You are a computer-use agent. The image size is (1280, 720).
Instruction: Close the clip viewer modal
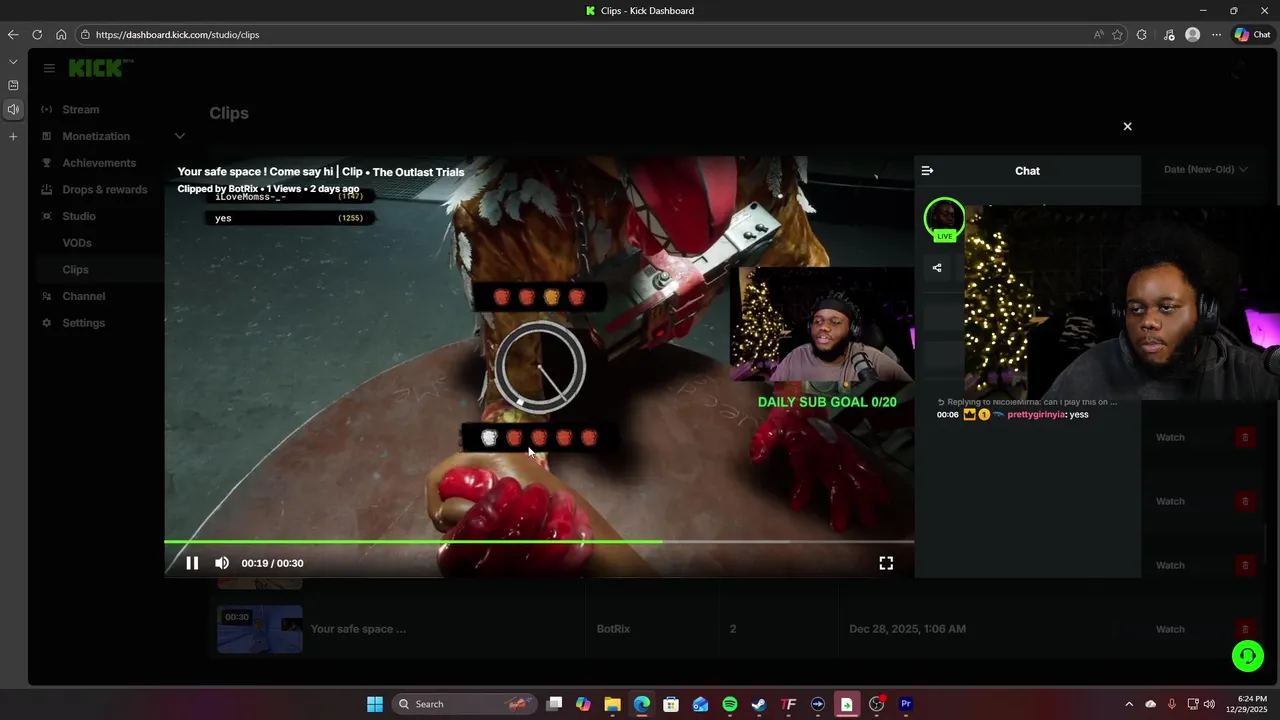click(x=1127, y=126)
